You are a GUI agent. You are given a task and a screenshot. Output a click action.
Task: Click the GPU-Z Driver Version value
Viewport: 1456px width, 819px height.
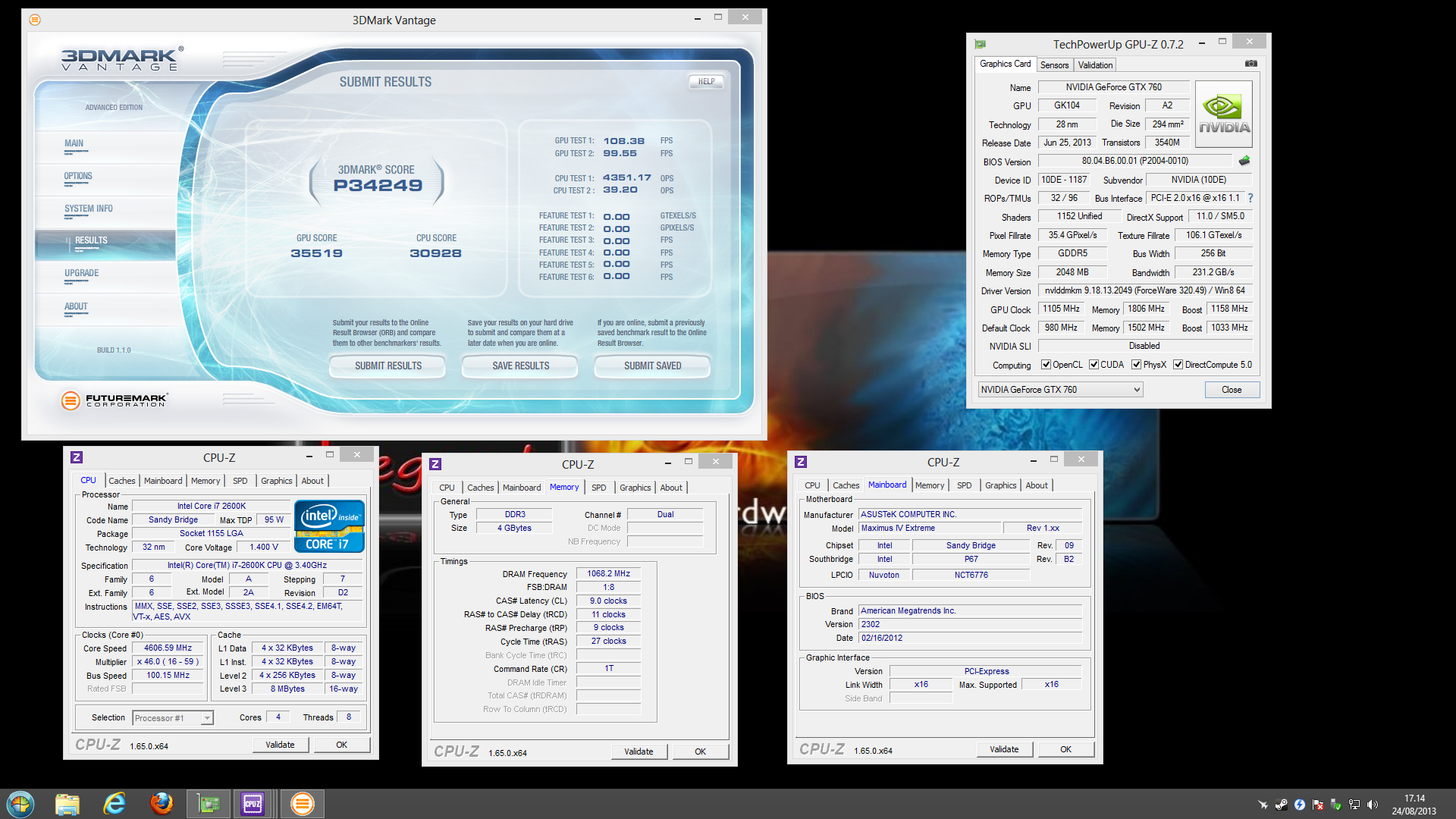point(1144,290)
